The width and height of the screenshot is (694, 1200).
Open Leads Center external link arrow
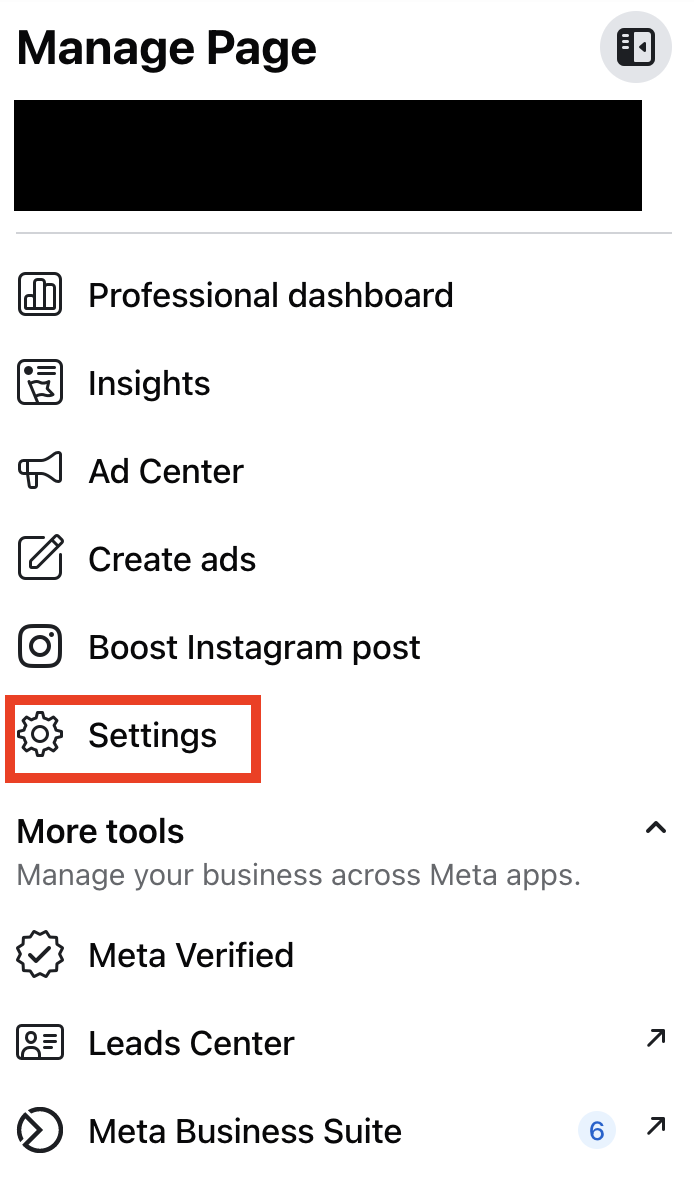[x=655, y=1040]
